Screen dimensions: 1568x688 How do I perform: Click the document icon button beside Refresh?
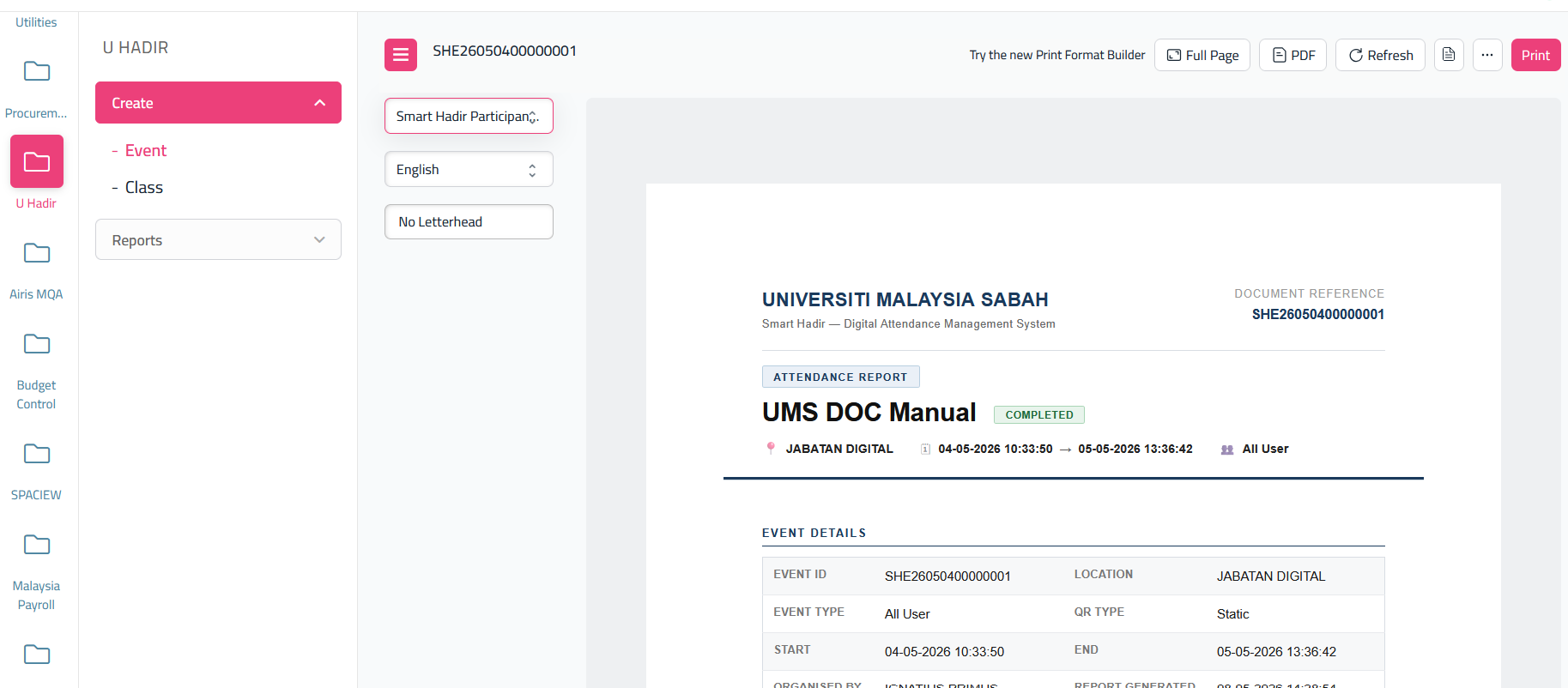click(1449, 55)
